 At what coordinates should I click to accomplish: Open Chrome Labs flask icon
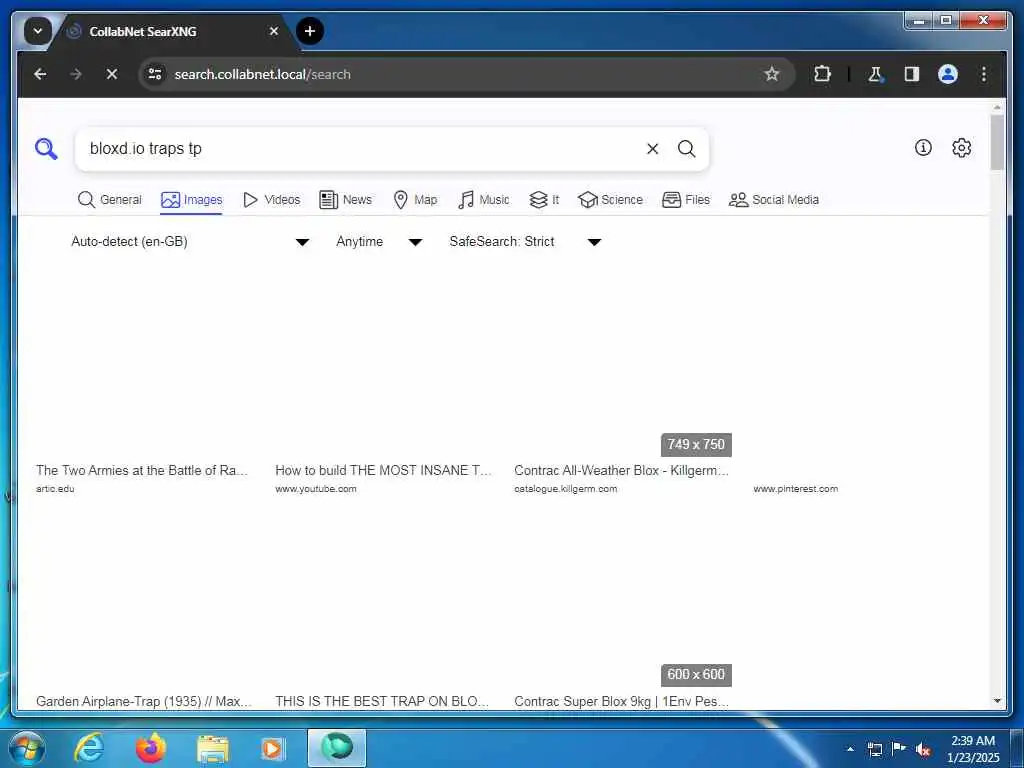875,74
